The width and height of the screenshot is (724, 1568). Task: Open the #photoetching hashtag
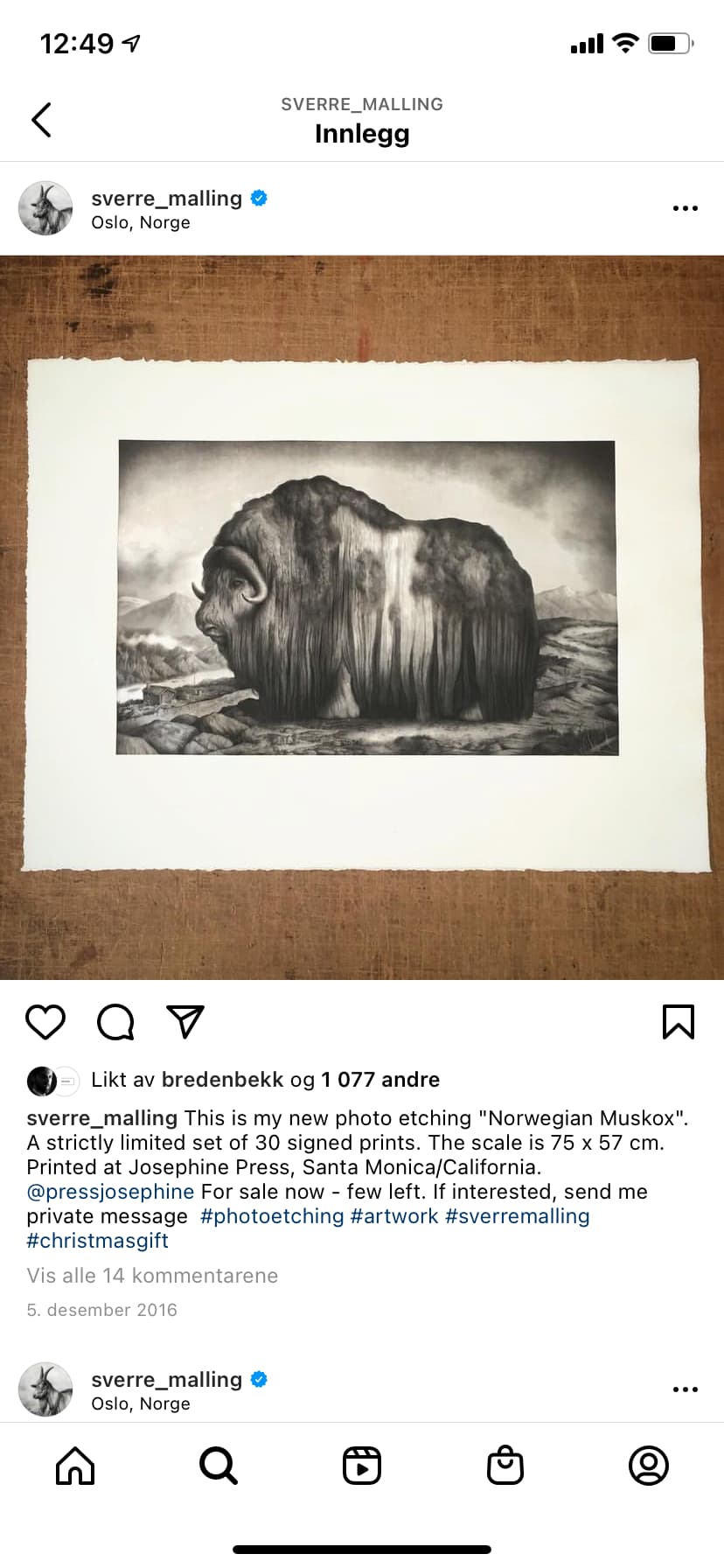272,1216
